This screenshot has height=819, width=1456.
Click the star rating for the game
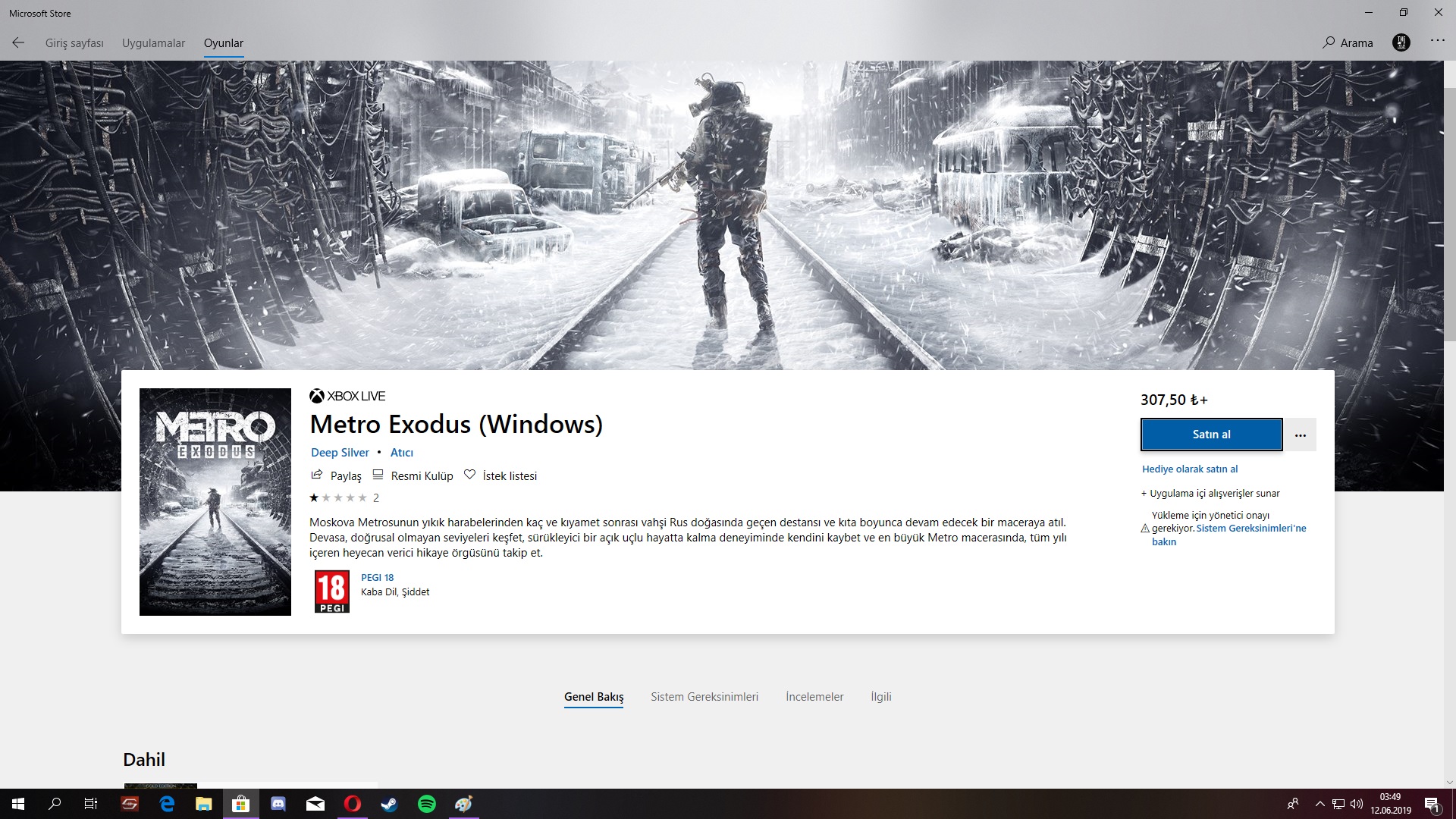[338, 498]
